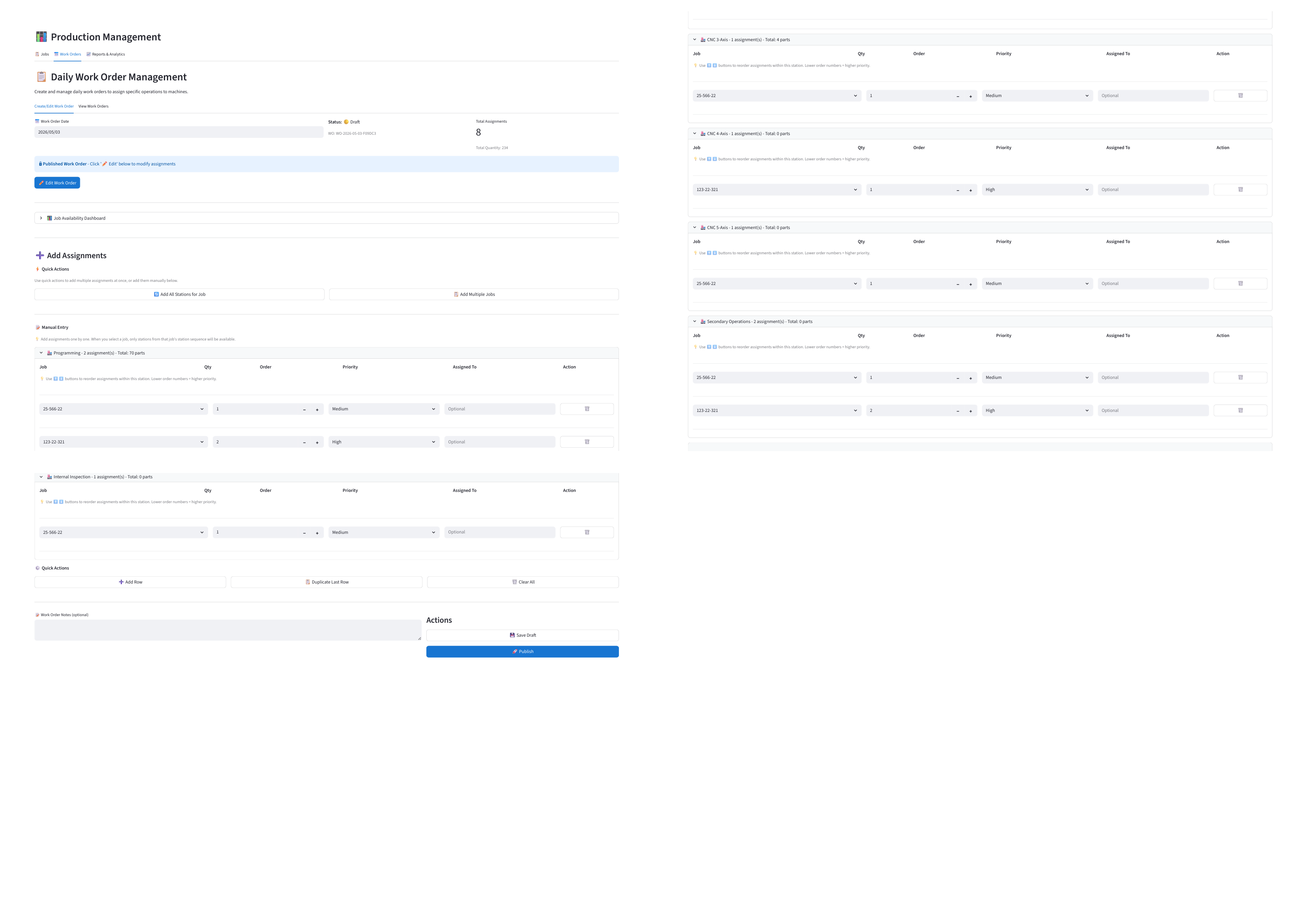Viewport: 1307px width, 924px height.
Task: Click the Edit Work Order button
Action: pos(57,183)
